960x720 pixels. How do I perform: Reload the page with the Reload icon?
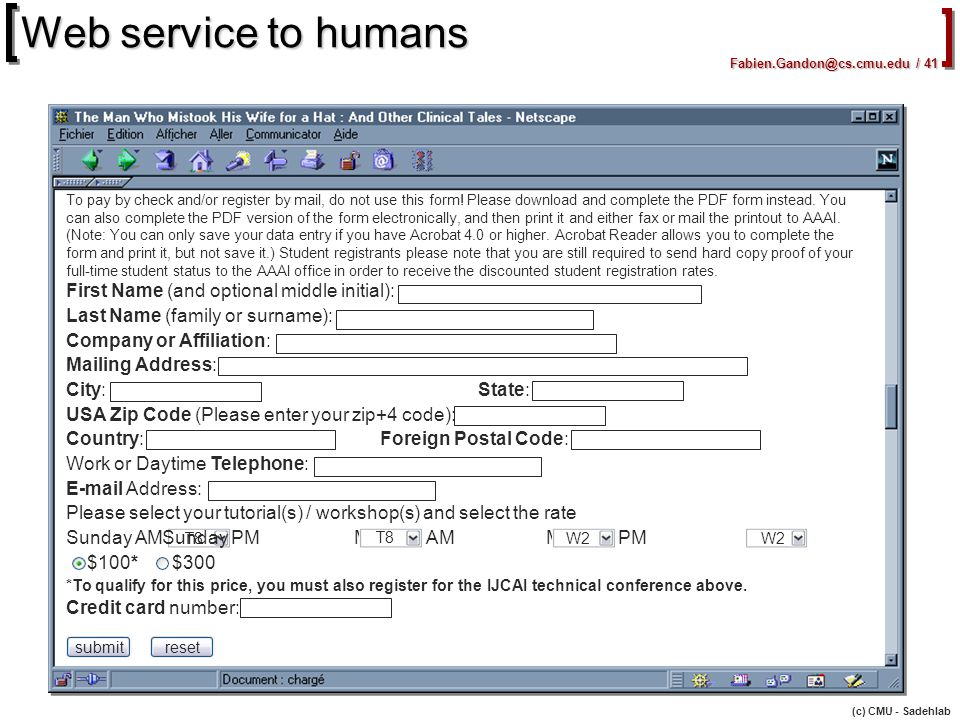click(165, 160)
